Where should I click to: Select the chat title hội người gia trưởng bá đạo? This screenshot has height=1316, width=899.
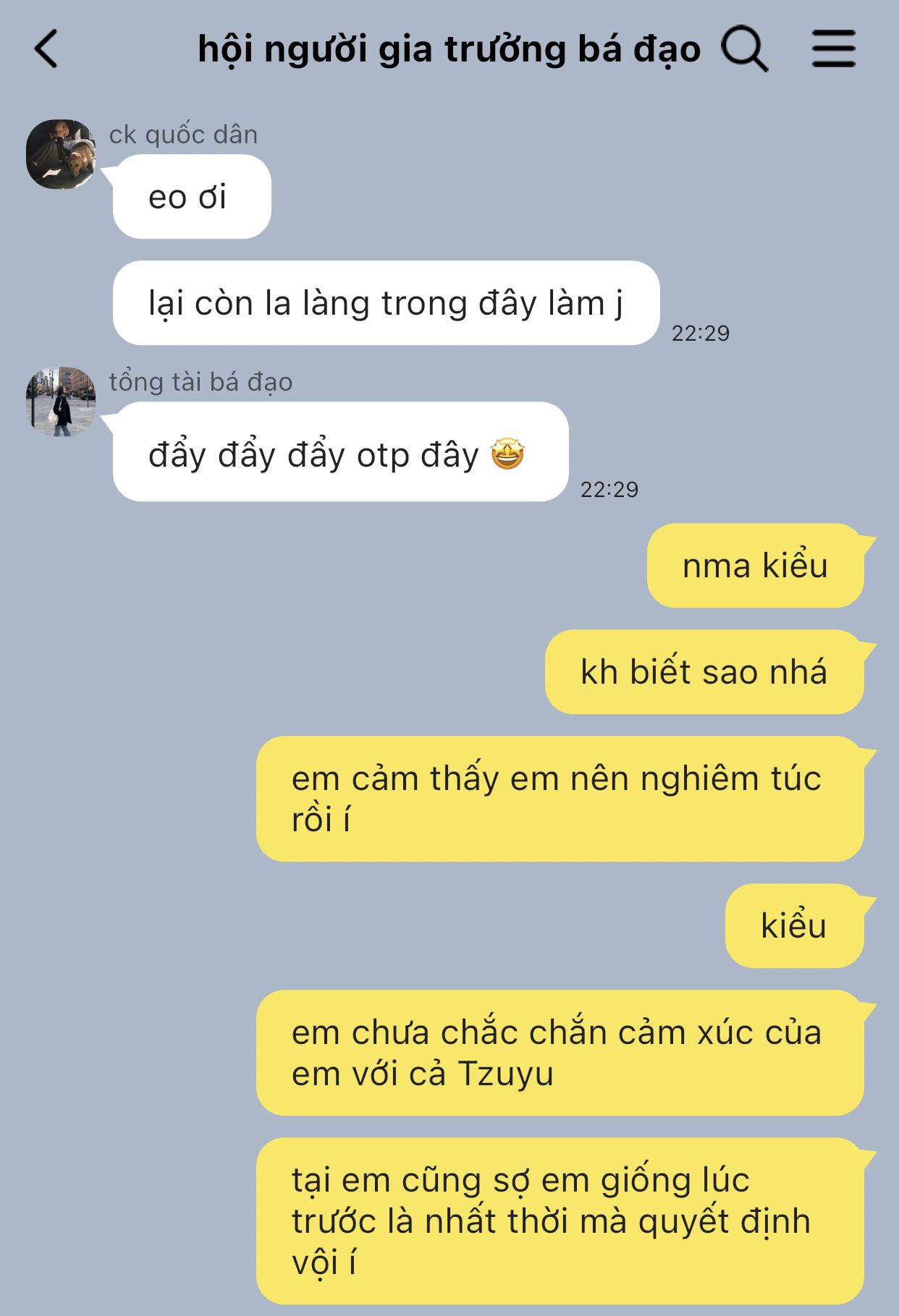click(449, 49)
